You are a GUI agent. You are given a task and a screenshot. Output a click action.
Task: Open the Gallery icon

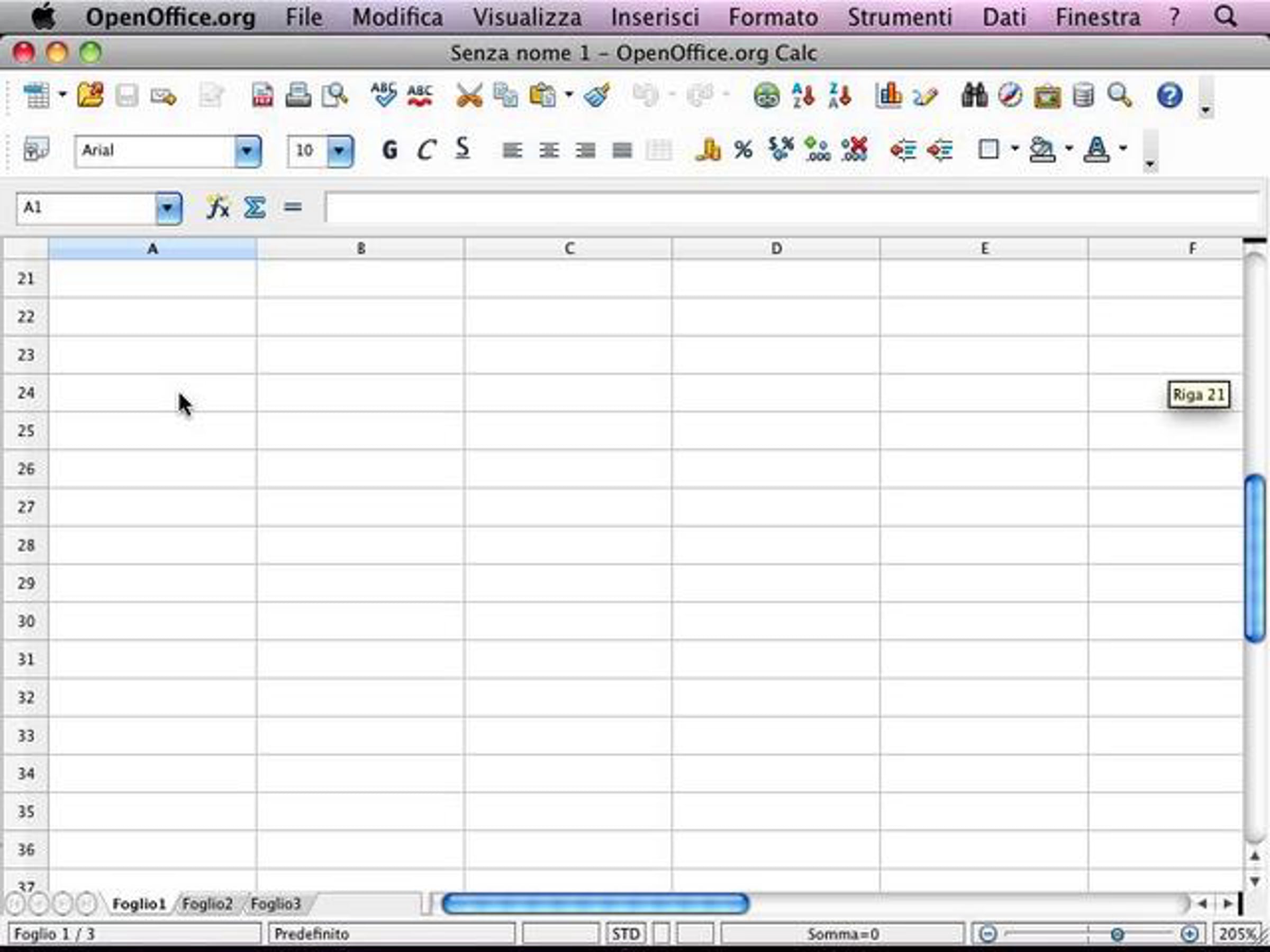[x=1047, y=95]
